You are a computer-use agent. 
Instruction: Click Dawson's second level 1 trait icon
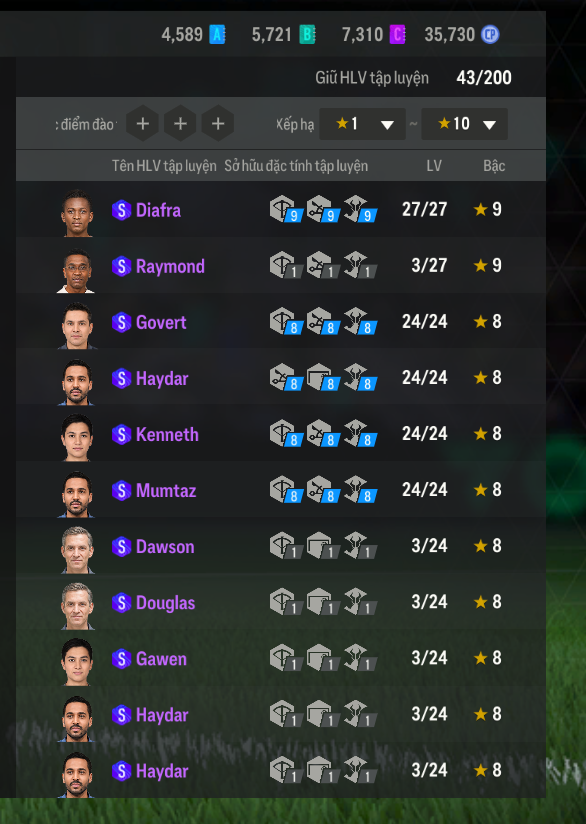tap(323, 546)
